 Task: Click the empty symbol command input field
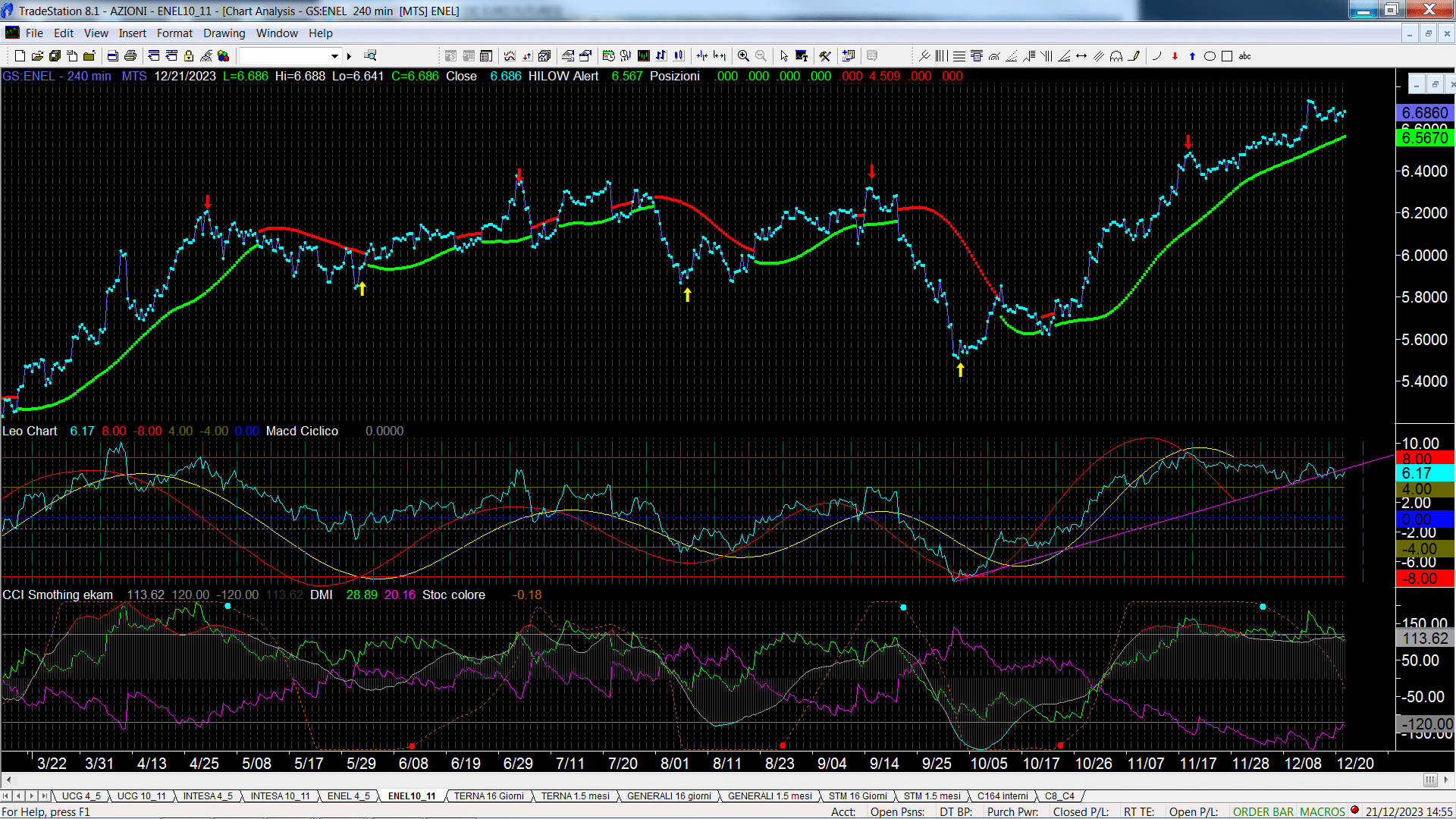point(283,55)
